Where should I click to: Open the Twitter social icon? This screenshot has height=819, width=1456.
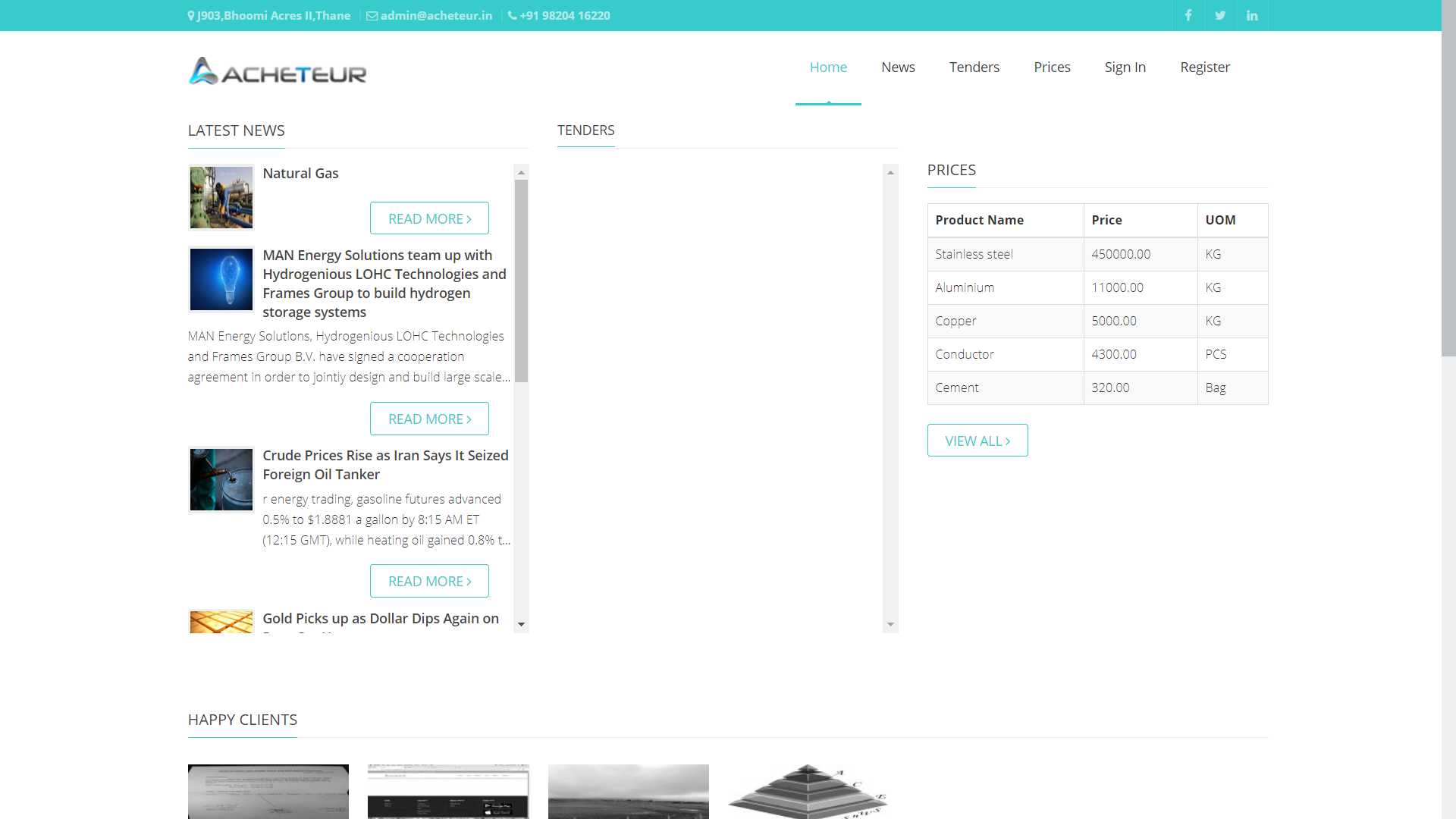[1220, 15]
